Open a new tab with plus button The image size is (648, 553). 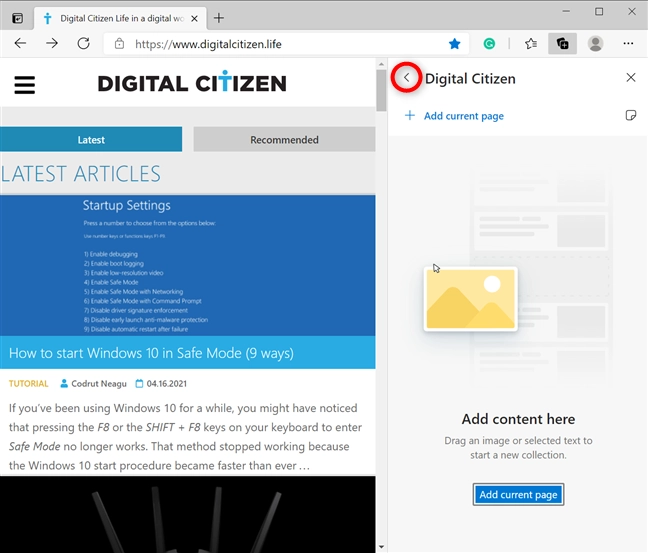point(219,18)
